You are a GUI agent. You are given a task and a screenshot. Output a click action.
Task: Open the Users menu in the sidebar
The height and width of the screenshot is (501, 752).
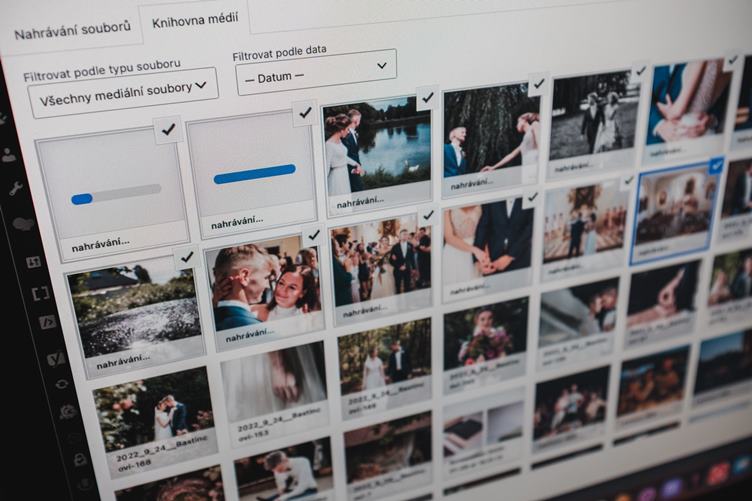coord(9,155)
